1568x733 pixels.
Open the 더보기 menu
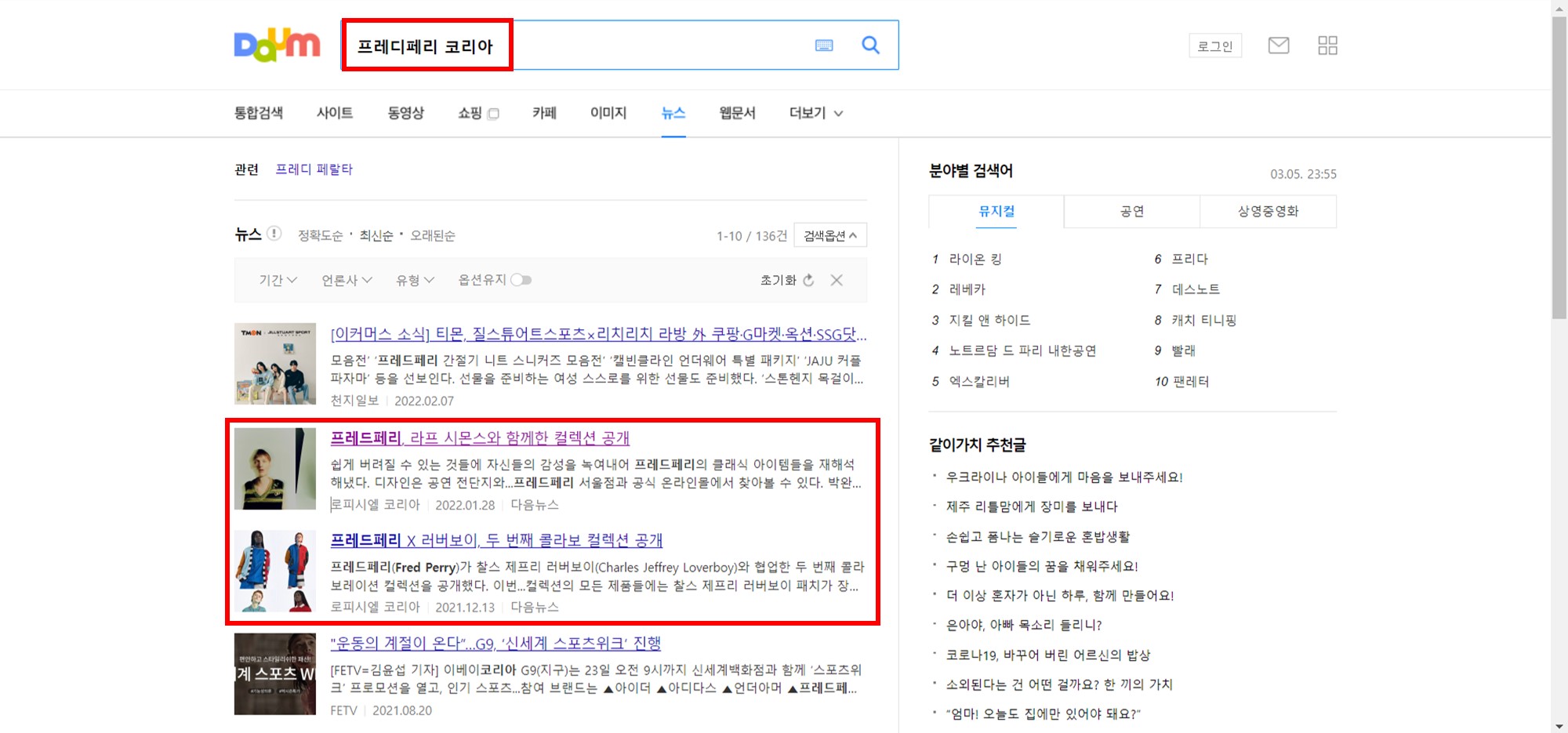tap(816, 113)
